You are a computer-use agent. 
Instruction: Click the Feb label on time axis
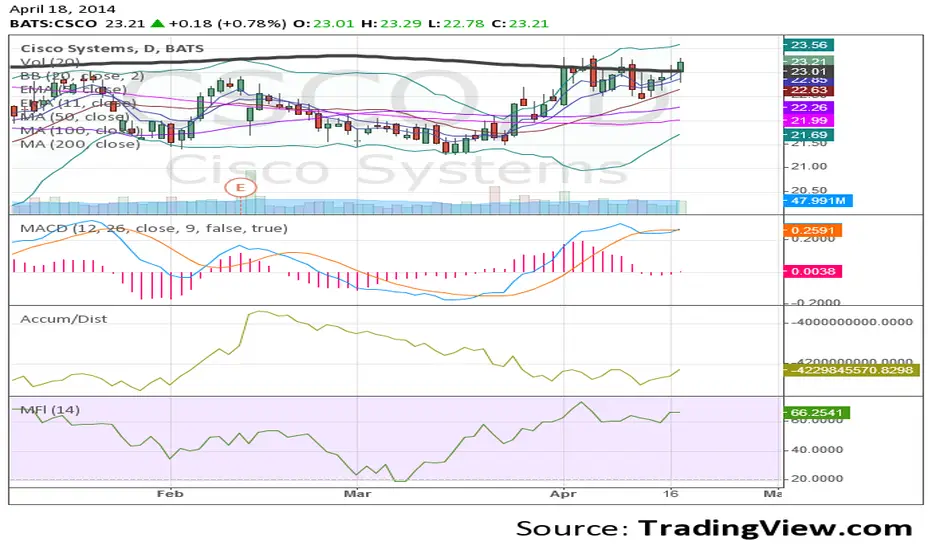click(170, 494)
